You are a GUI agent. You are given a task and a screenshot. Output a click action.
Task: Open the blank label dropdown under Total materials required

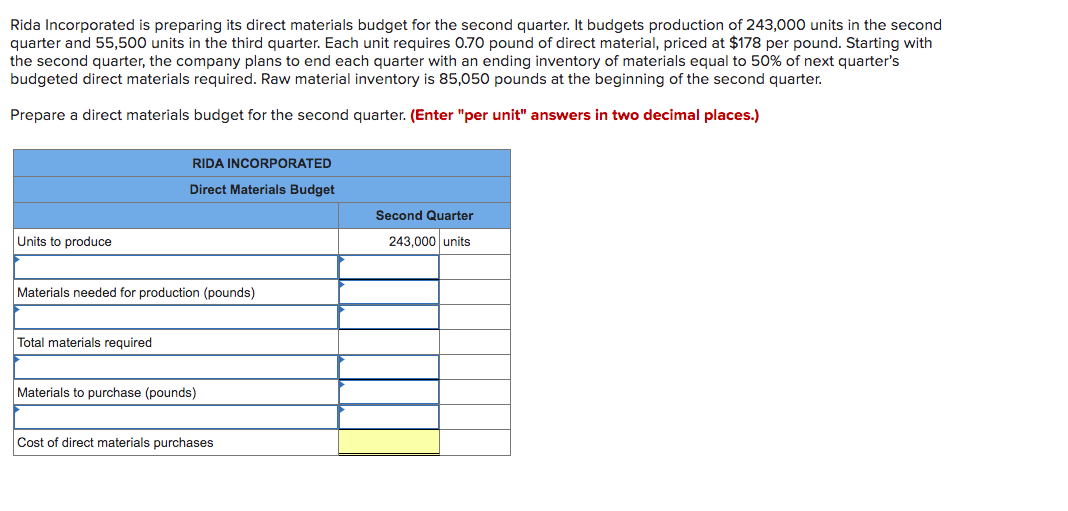click(x=176, y=367)
